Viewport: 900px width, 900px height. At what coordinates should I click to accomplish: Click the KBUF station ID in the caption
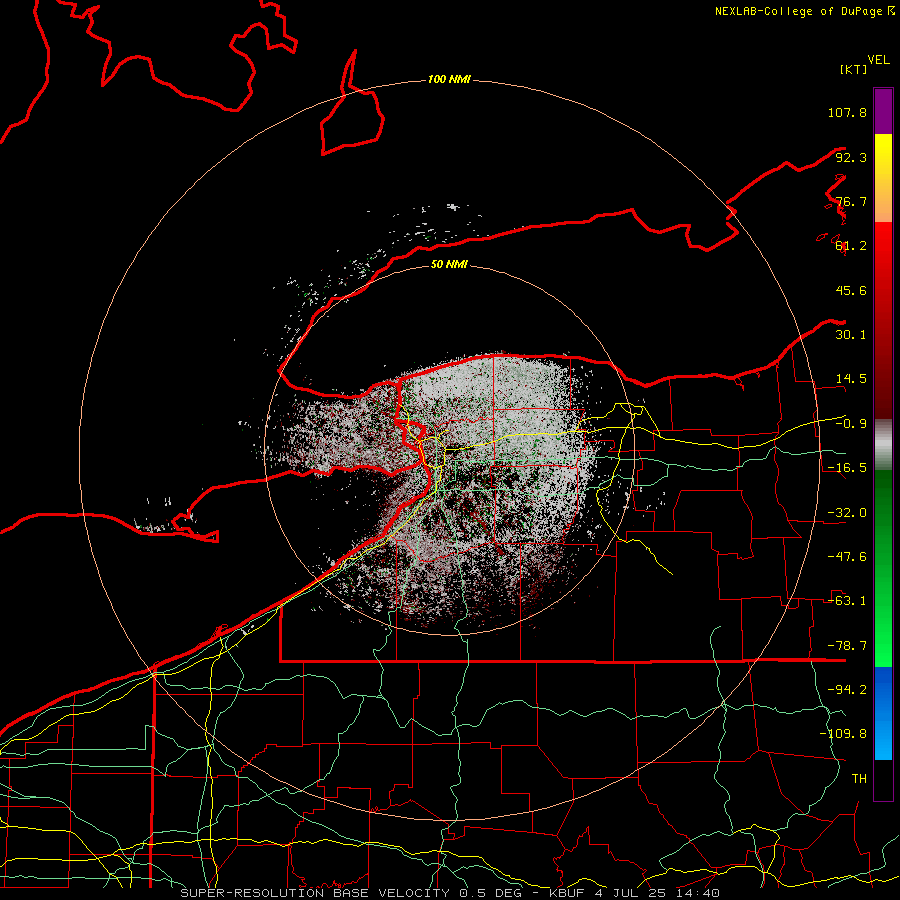pos(567,893)
